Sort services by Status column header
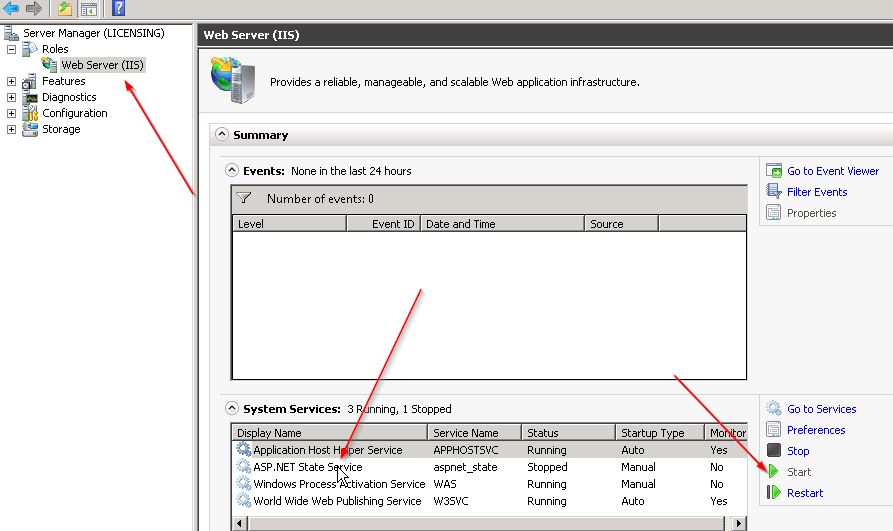Image resolution: width=893 pixels, height=531 pixels. click(568, 432)
